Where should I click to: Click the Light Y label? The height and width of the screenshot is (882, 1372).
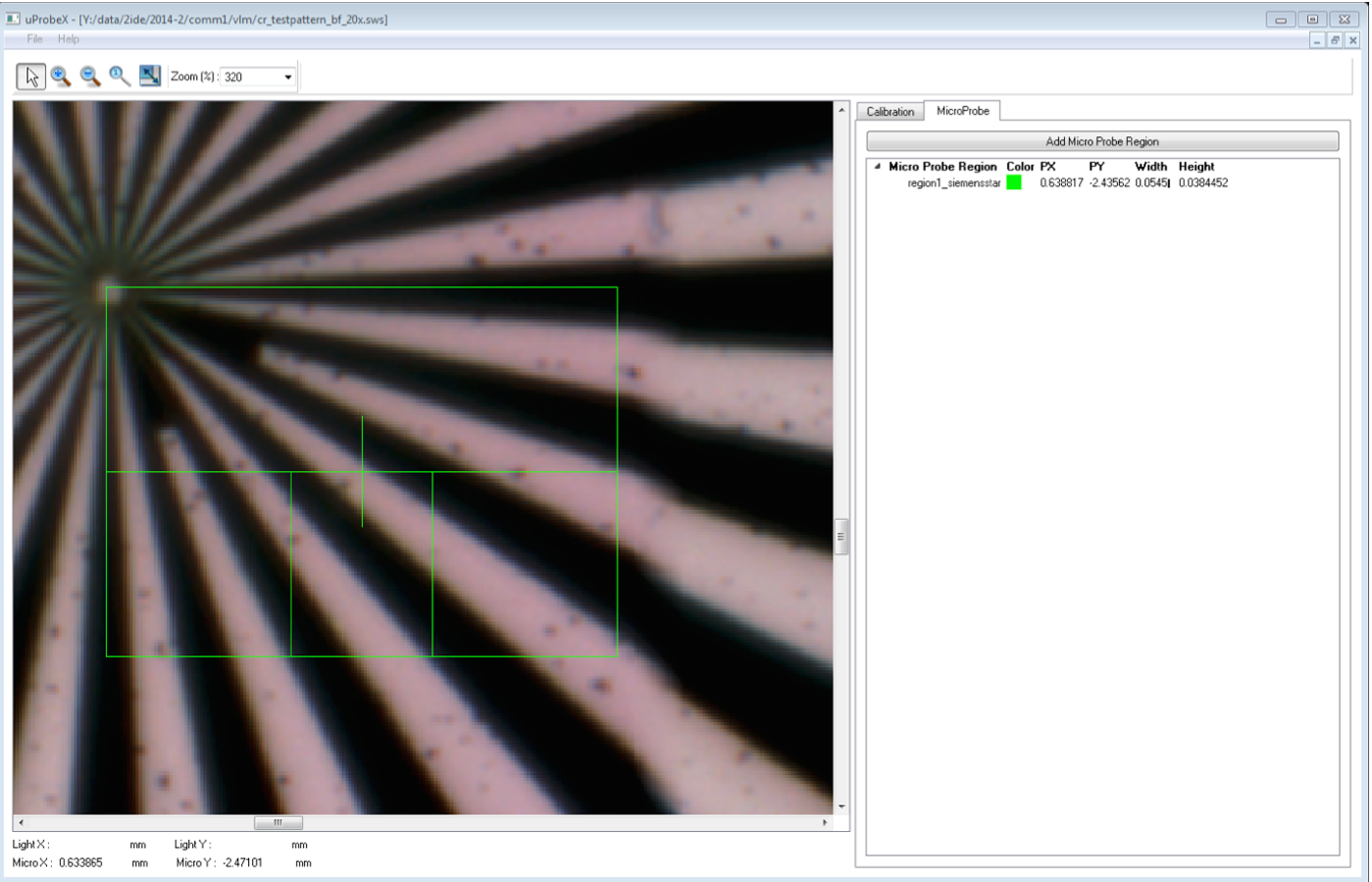click(192, 845)
